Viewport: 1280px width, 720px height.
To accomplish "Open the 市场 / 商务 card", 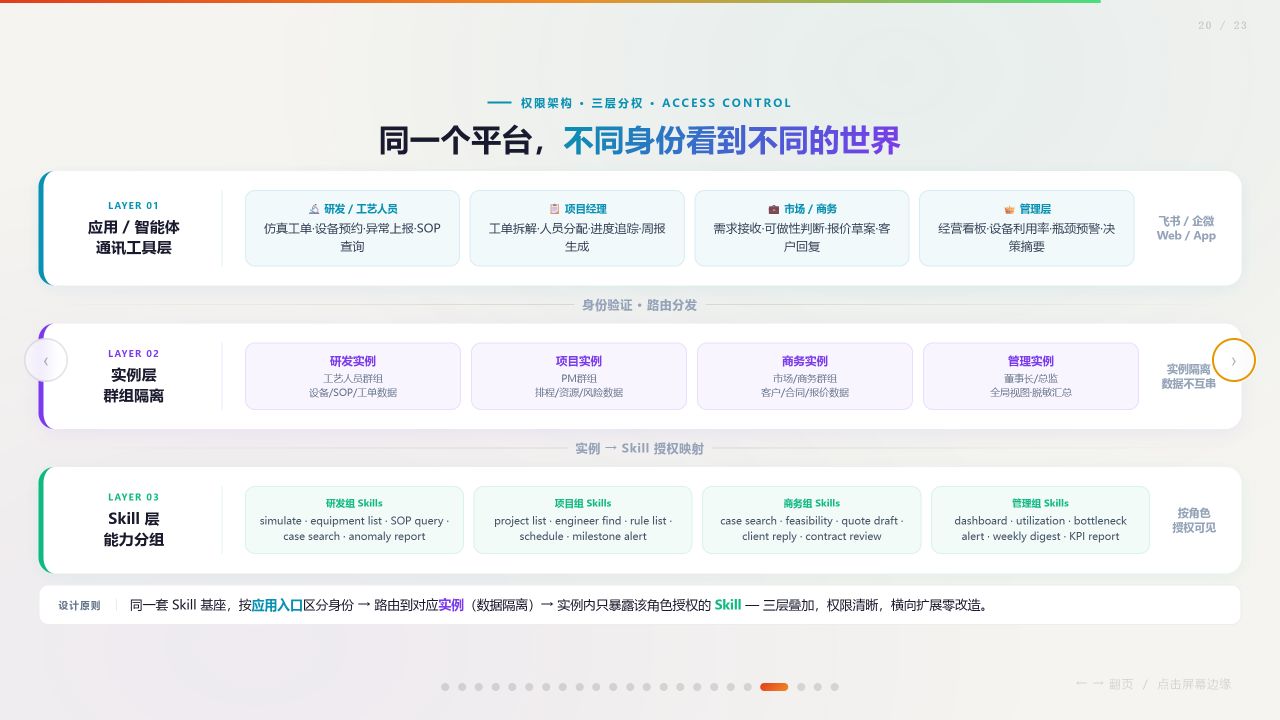I will click(802, 228).
